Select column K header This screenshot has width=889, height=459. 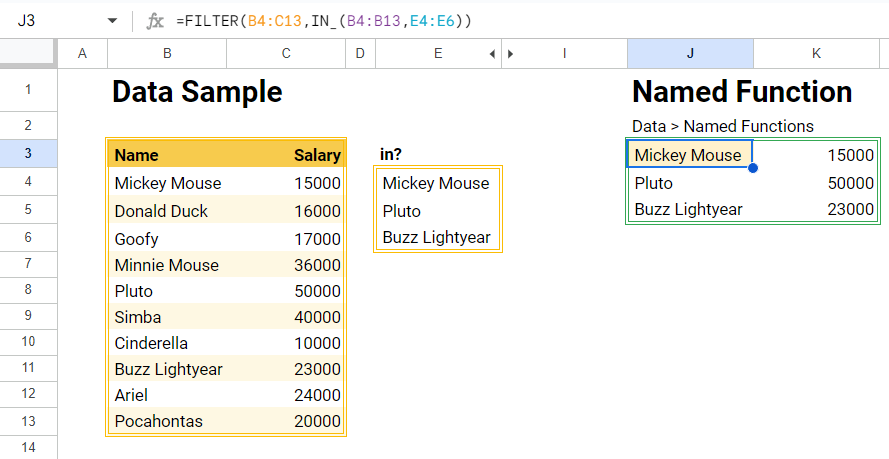tap(816, 54)
